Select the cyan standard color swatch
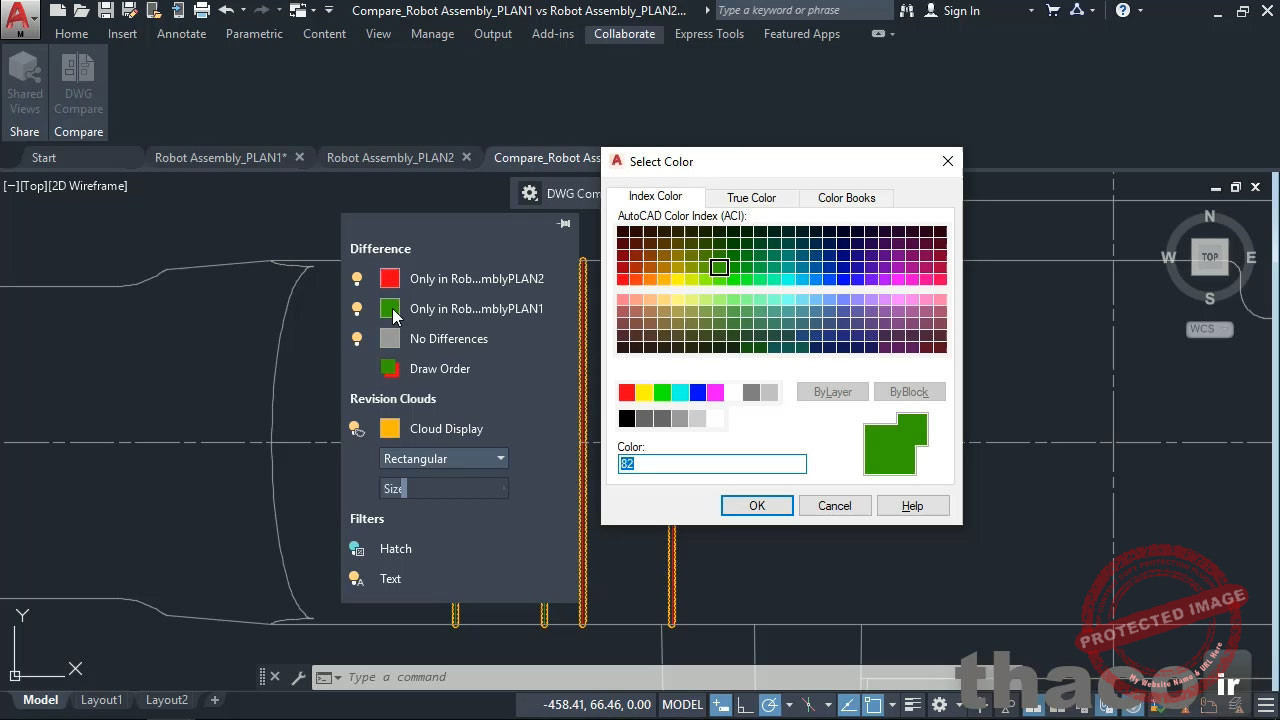1280x720 pixels. pyautogui.click(x=680, y=392)
